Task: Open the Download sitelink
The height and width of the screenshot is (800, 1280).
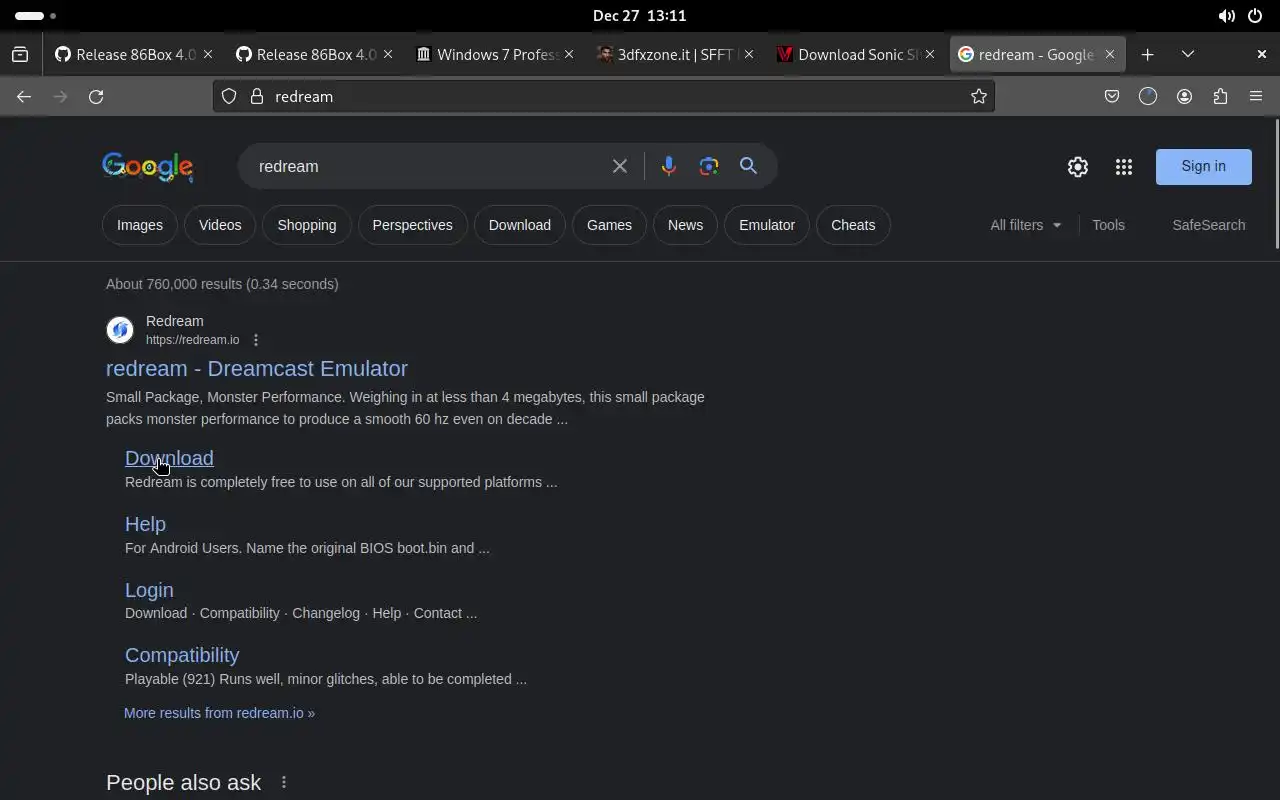Action: (x=169, y=458)
